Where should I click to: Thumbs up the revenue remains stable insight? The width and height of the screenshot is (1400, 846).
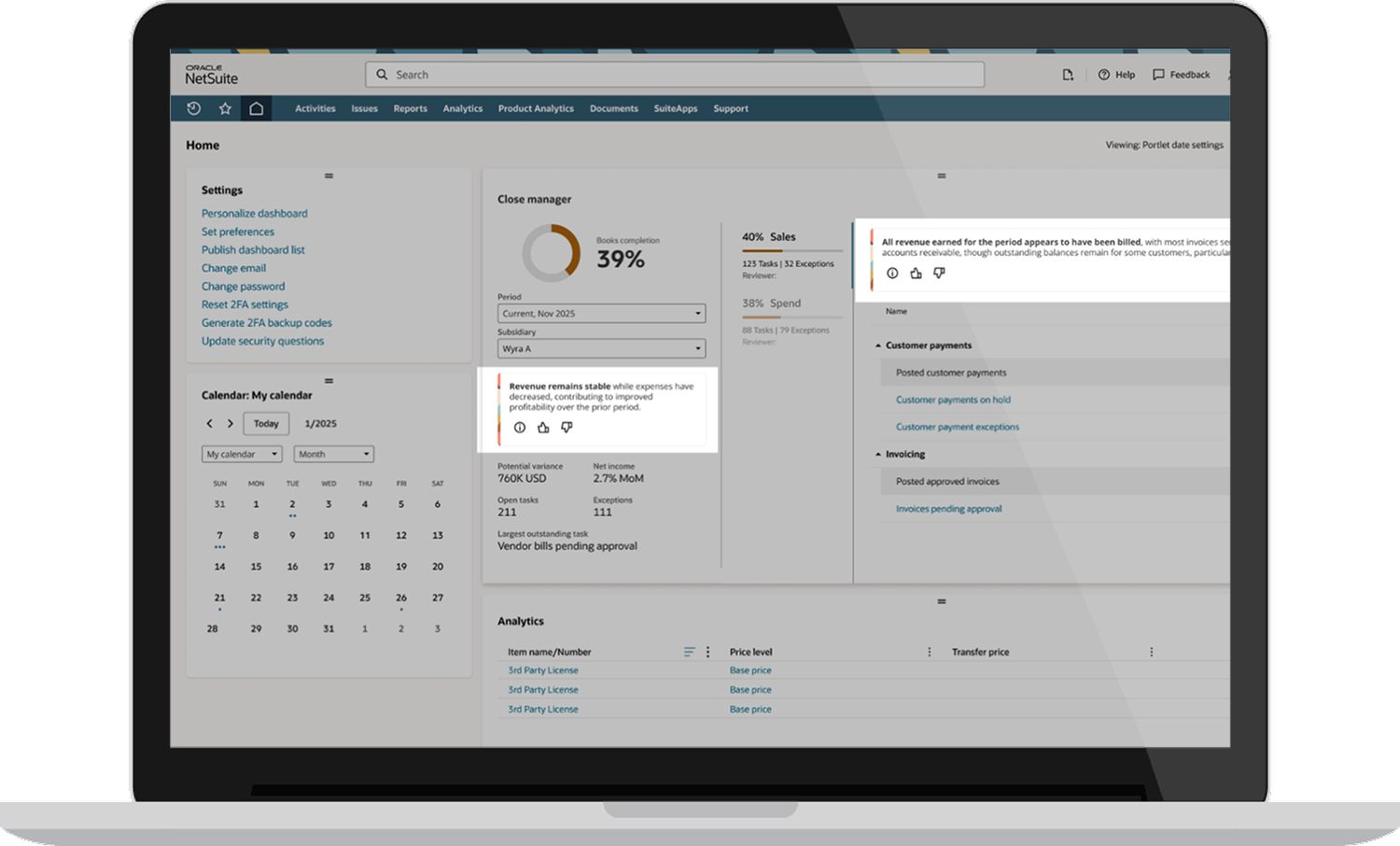pyautogui.click(x=543, y=428)
